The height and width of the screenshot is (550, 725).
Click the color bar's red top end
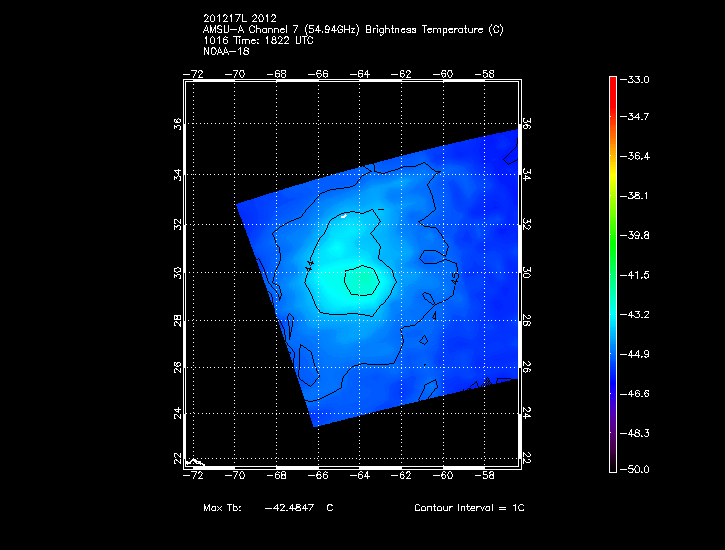pyautogui.click(x=613, y=81)
